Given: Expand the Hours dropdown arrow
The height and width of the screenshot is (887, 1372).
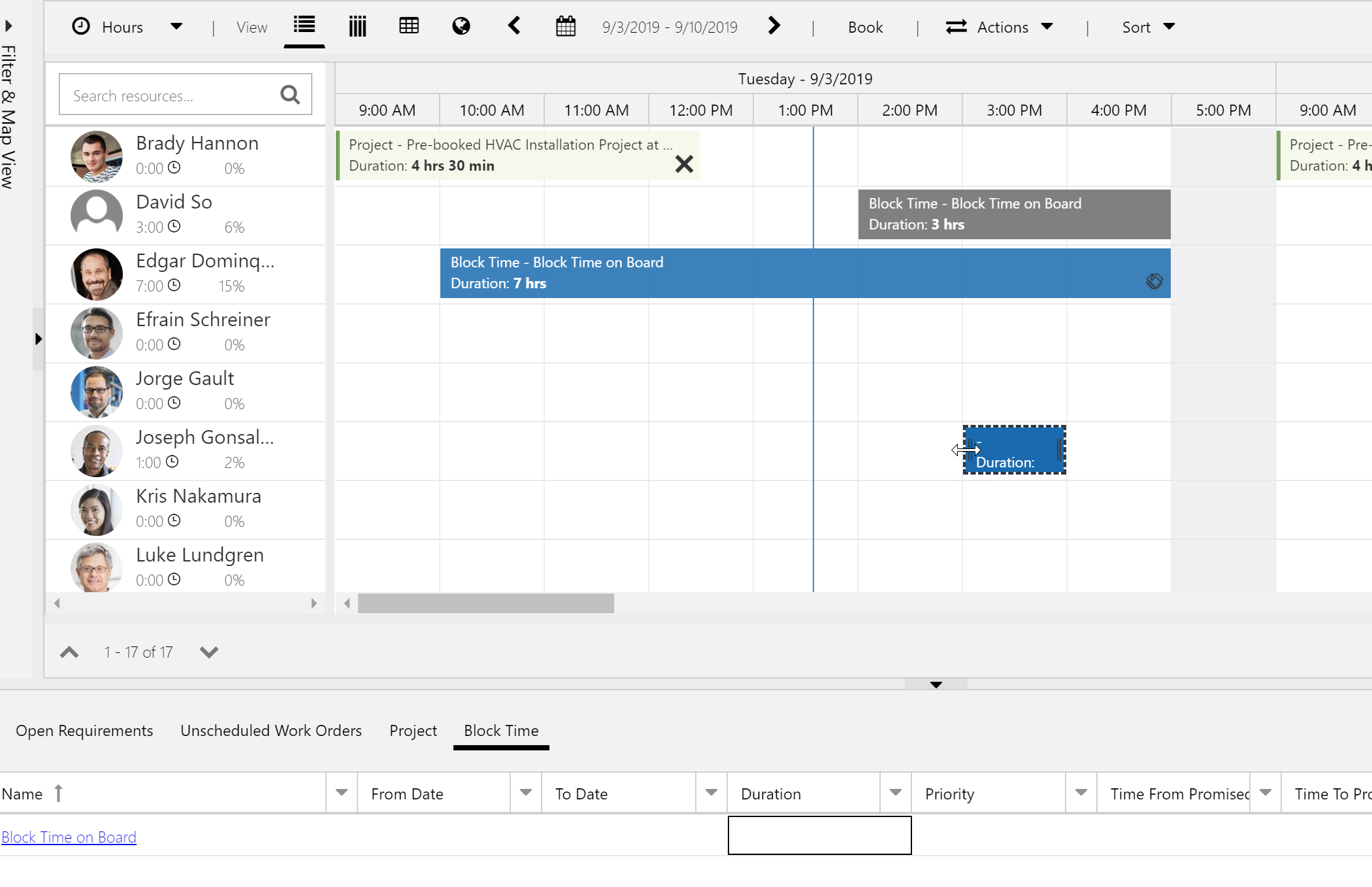Looking at the screenshot, I should click(176, 27).
